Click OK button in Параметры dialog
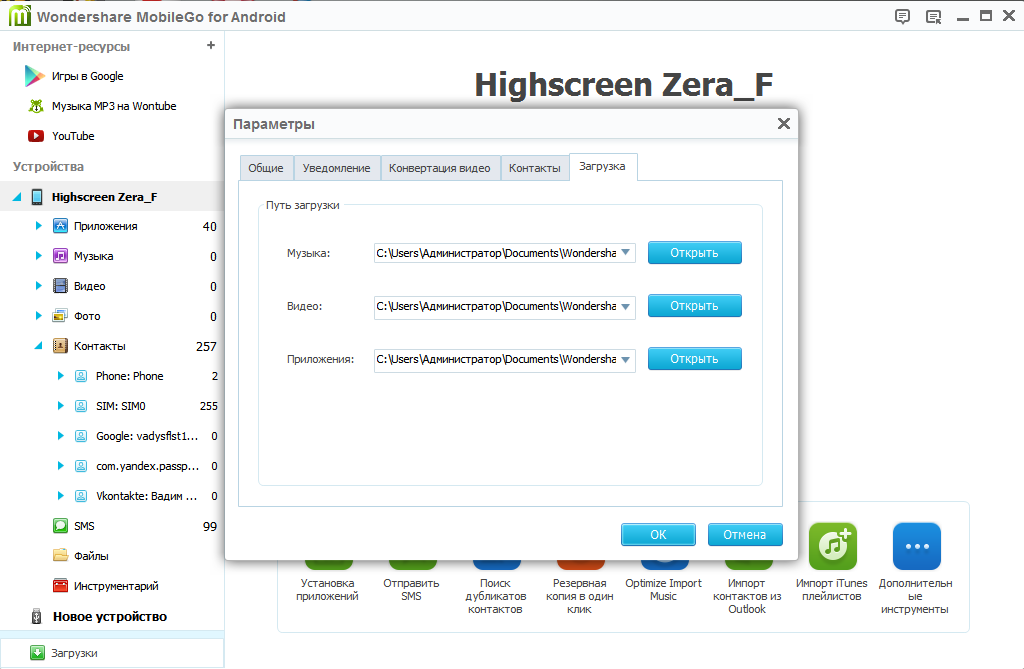 point(658,535)
